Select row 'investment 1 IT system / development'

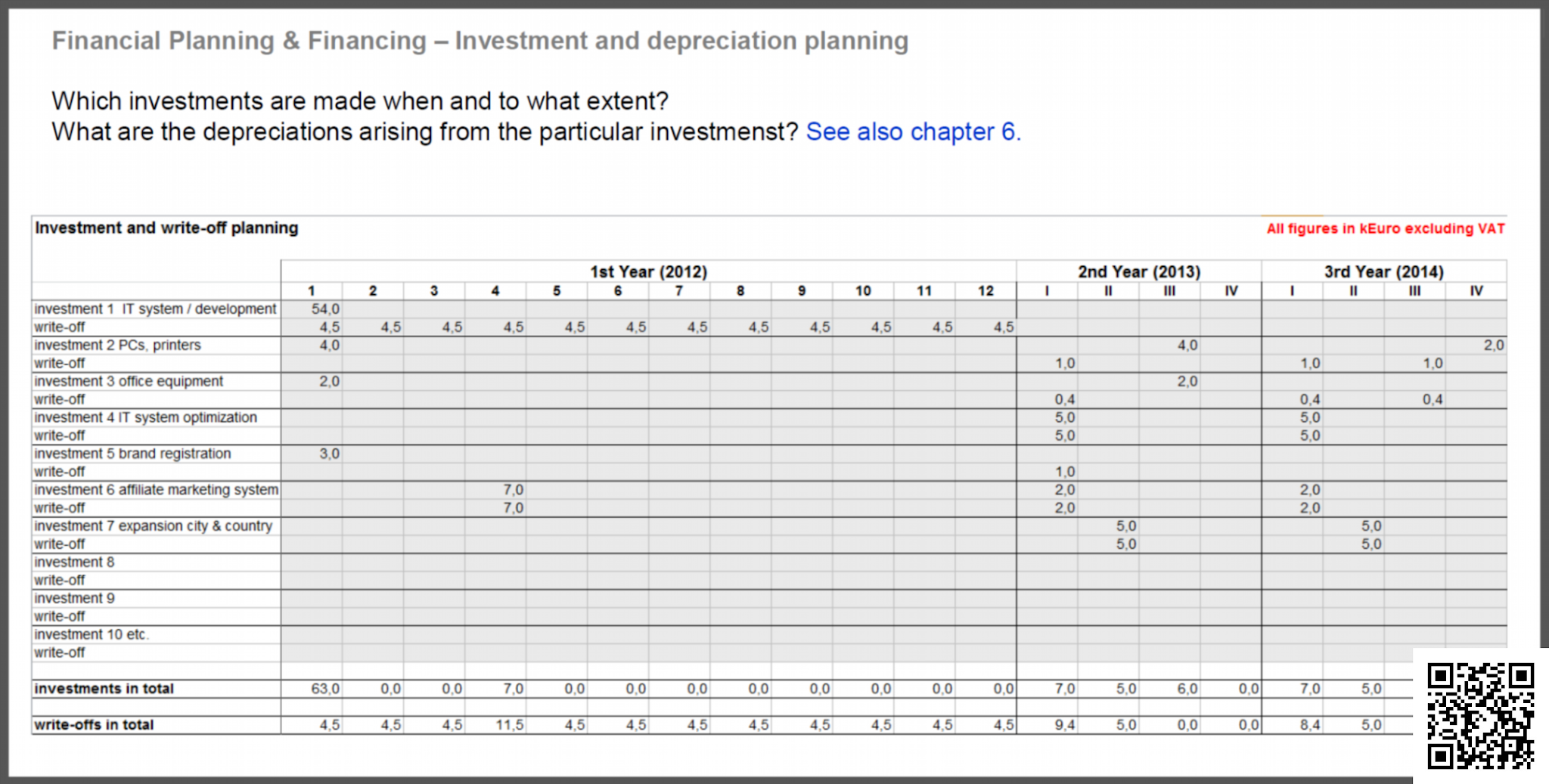[x=769, y=309]
